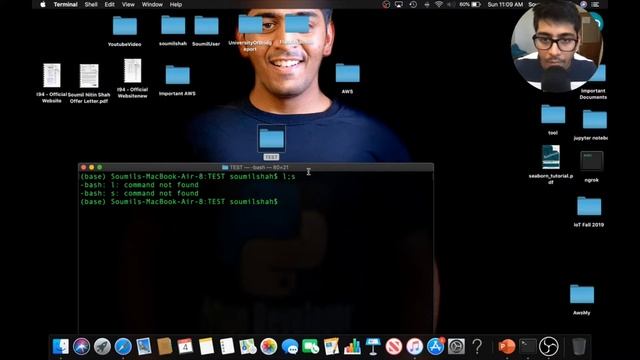
Task: Open iTunes music note in dock
Action: click(x=415, y=347)
